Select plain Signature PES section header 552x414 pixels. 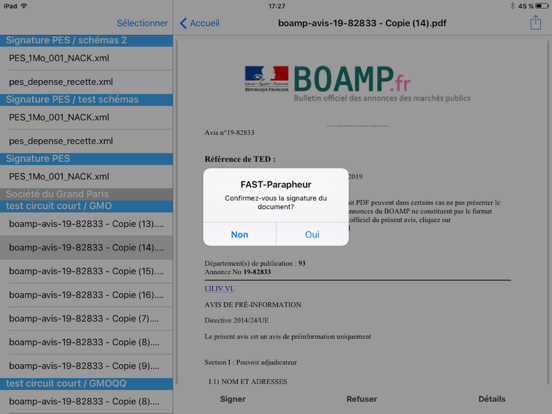click(86, 159)
